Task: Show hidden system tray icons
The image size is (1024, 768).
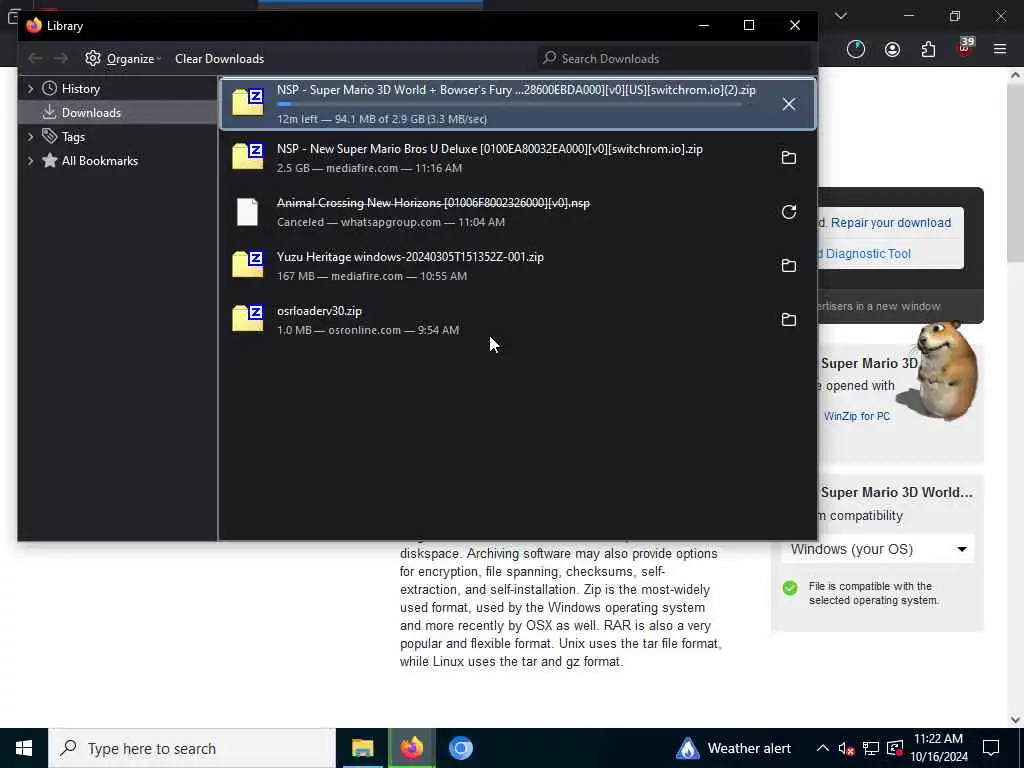Action: pos(823,748)
